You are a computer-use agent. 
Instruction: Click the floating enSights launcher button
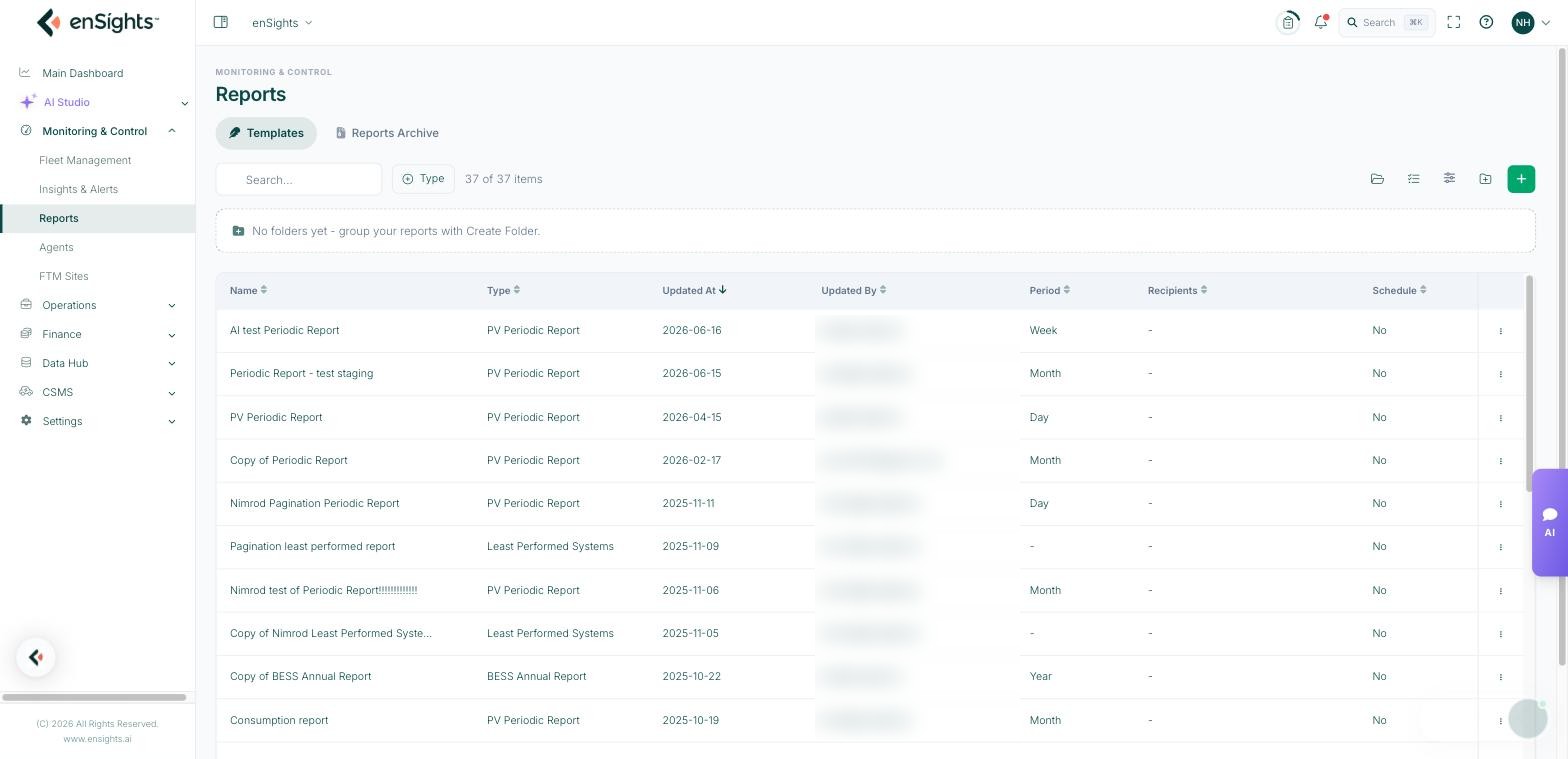(36, 657)
